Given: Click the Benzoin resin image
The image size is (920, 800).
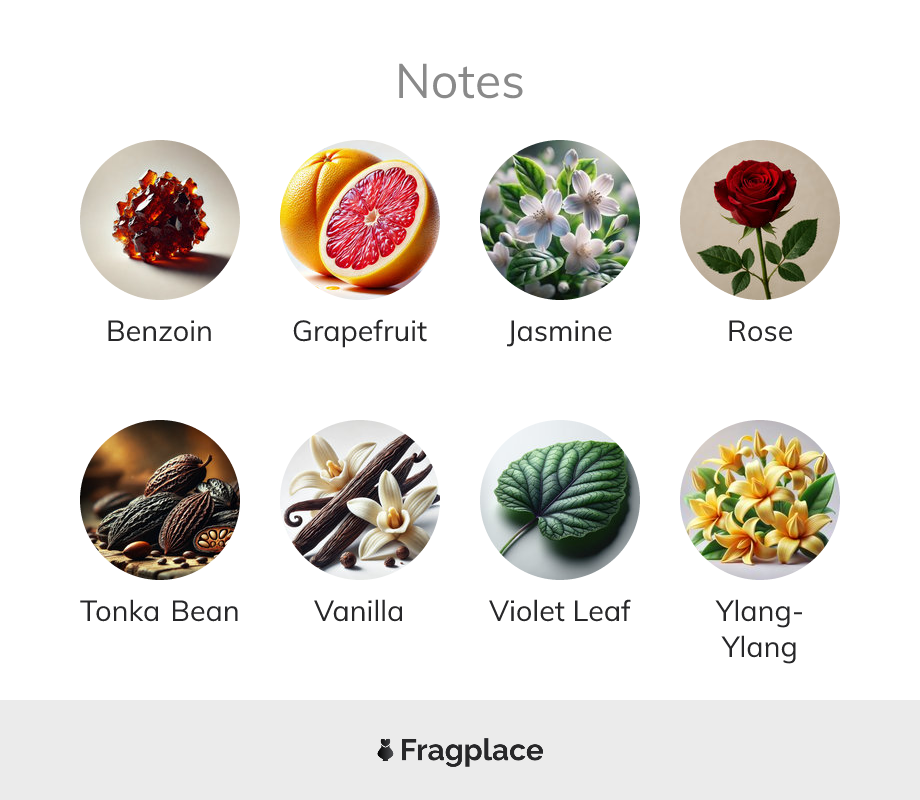Looking at the screenshot, I should pos(160,220).
